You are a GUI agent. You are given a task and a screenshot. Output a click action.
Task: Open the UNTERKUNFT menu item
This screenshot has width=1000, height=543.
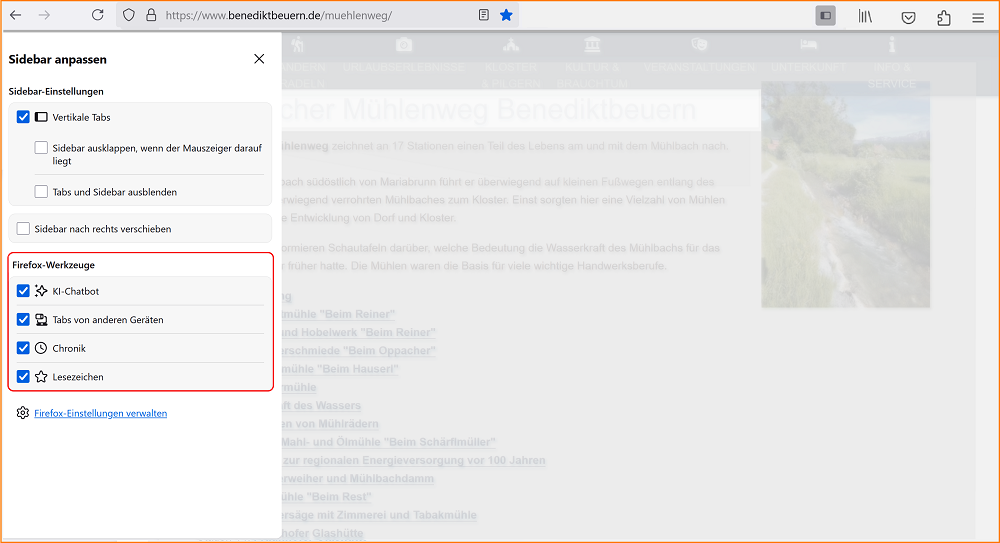[809, 67]
